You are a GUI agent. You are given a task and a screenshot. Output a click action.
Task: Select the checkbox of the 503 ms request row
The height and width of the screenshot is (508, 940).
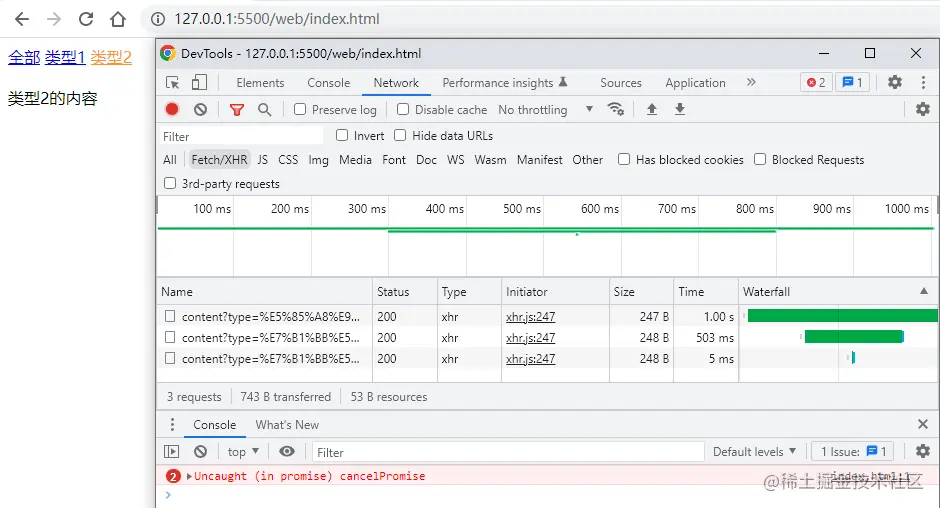point(170,337)
